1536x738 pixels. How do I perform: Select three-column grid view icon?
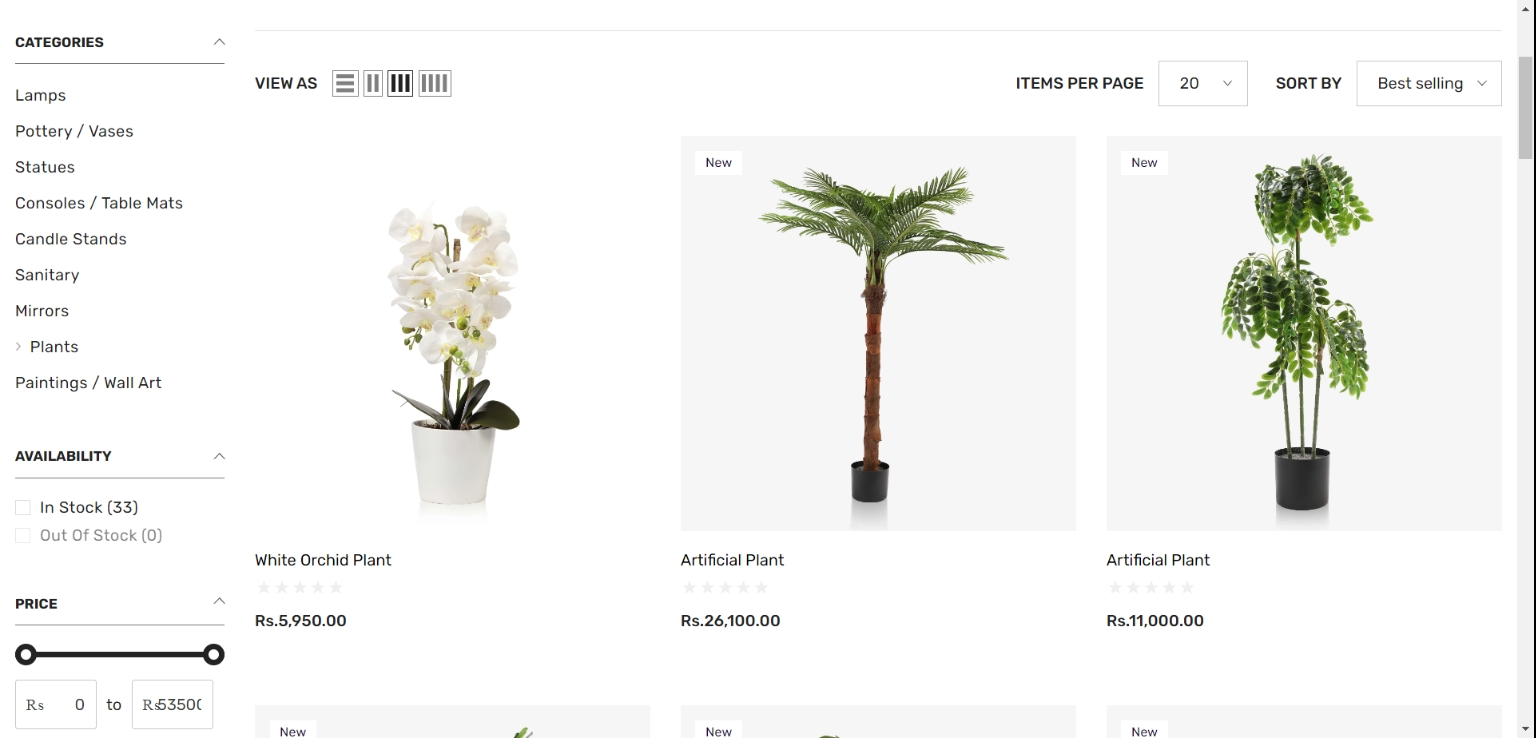[x=400, y=84]
